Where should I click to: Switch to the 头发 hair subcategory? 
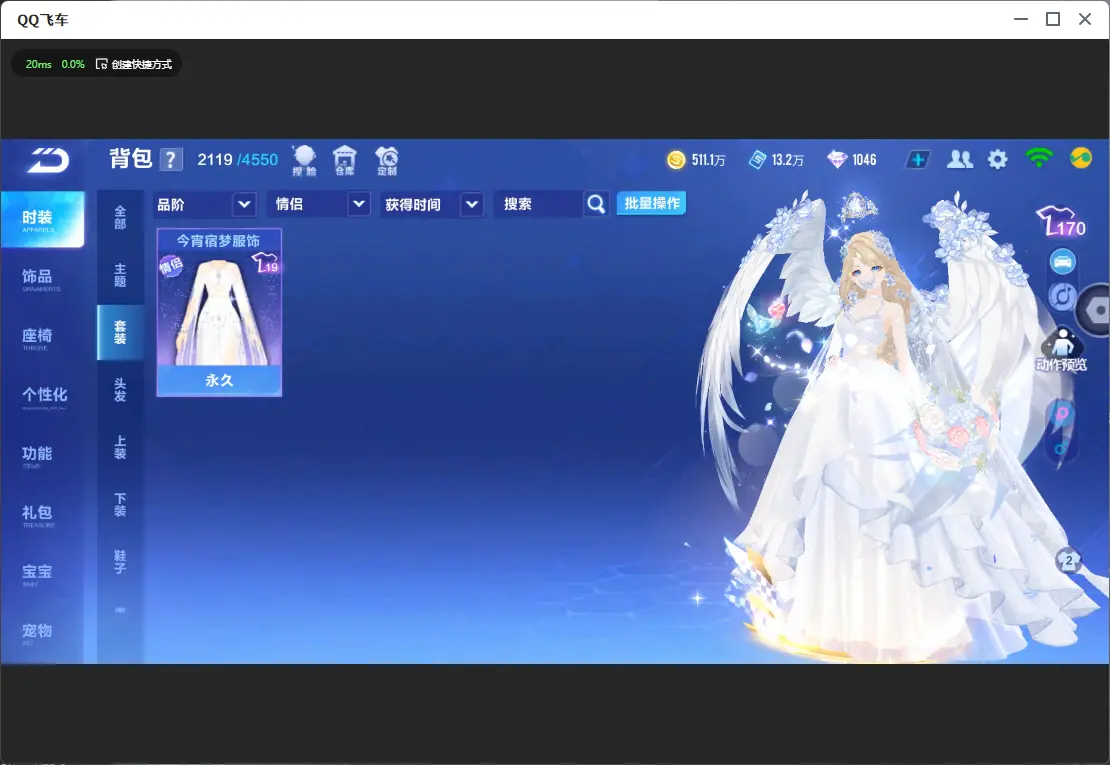tap(120, 390)
